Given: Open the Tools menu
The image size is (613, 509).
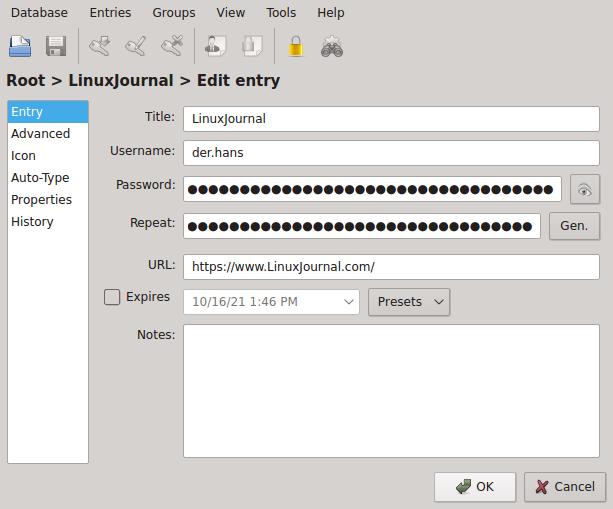Looking at the screenshot, I should 281,13.
